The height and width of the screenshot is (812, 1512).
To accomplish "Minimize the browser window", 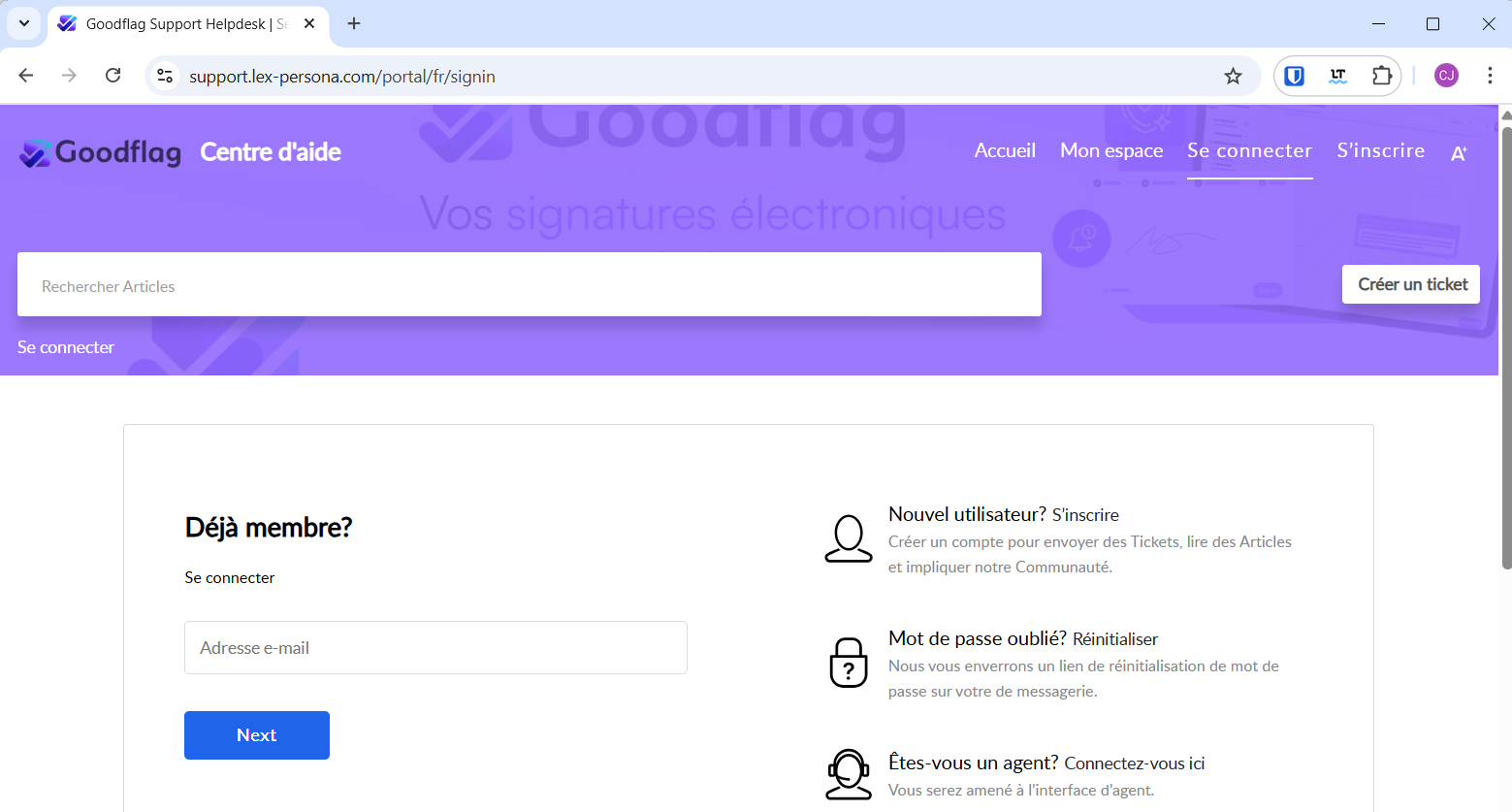I will 1379,23.
